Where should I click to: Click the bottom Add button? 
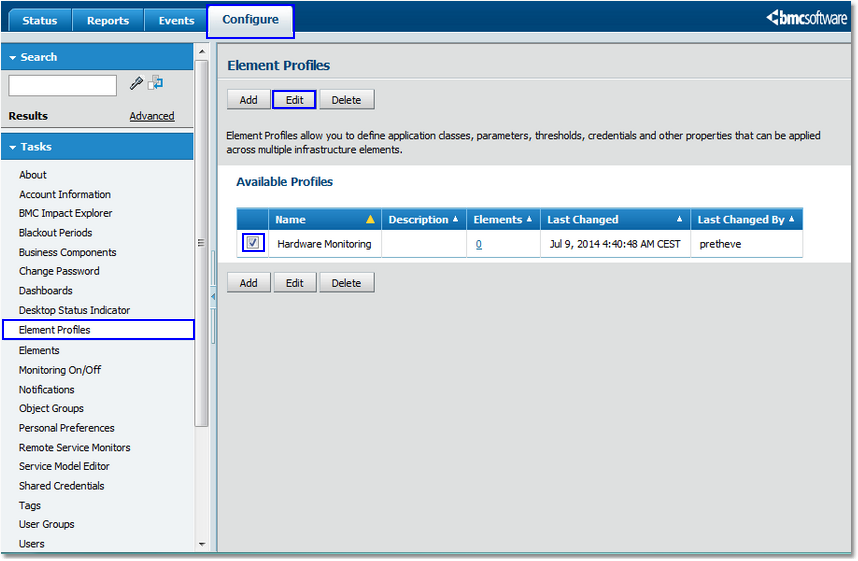(x=248, y=283)
